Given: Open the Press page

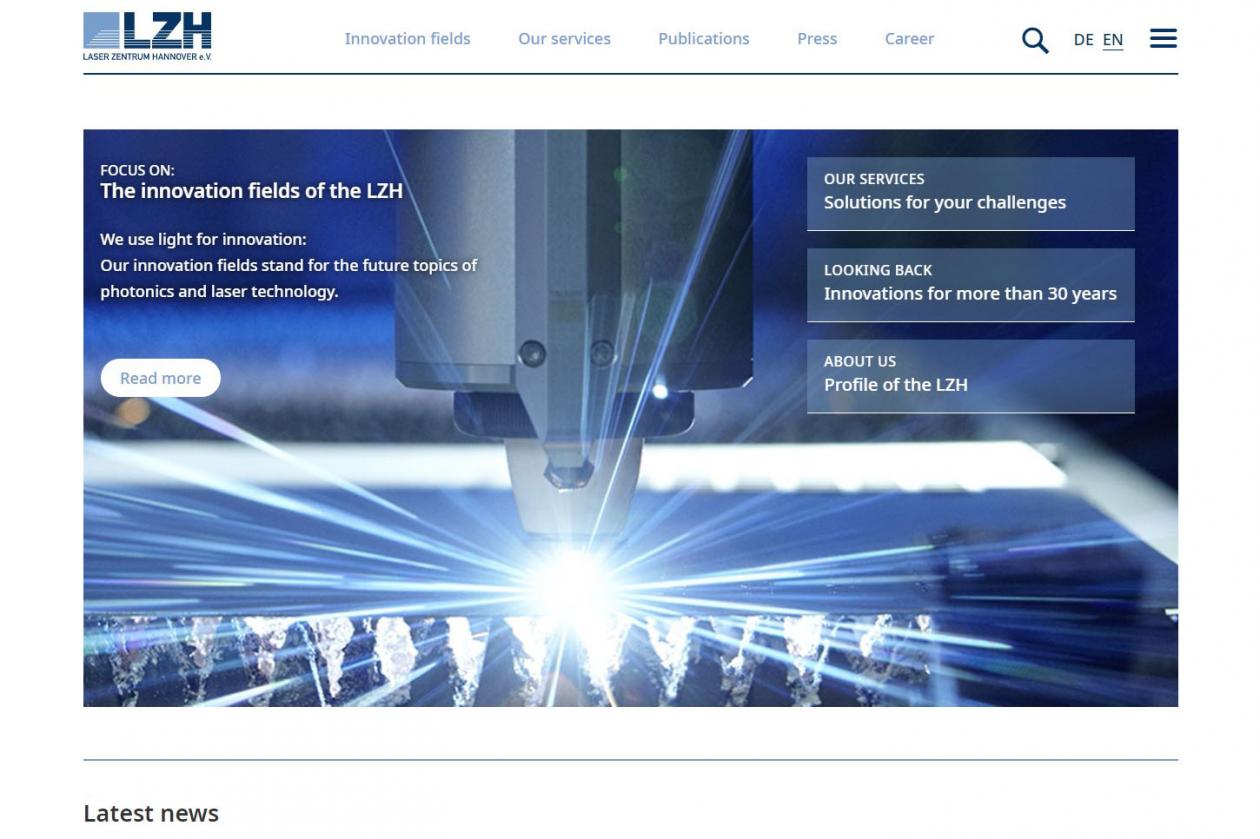Looking at the screenshot, I should click(817, 39).
